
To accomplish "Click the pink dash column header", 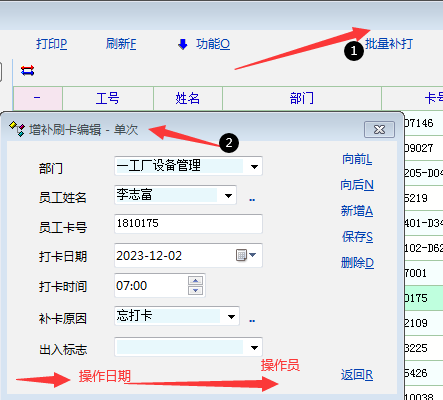I will pyautogui.click(x=37, y=98).
